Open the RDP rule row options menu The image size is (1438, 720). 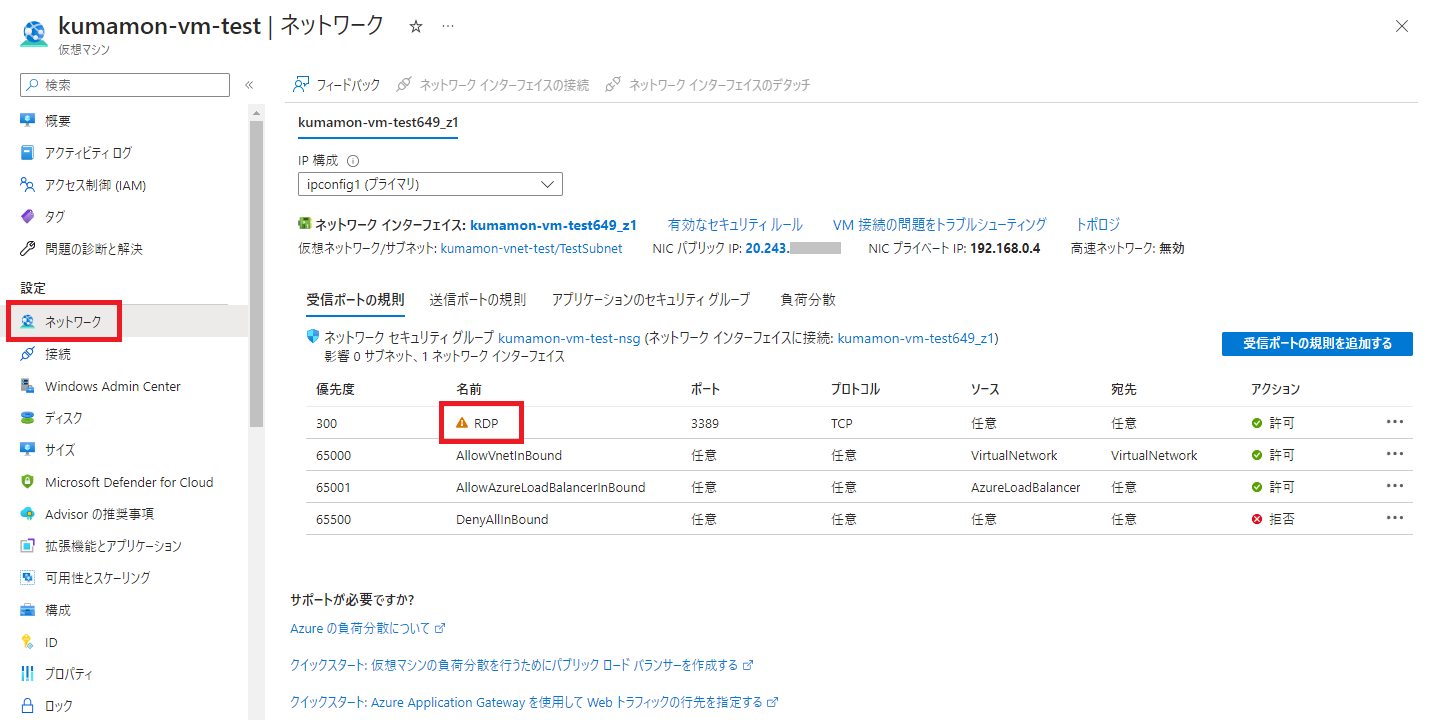click(1395, 422)
